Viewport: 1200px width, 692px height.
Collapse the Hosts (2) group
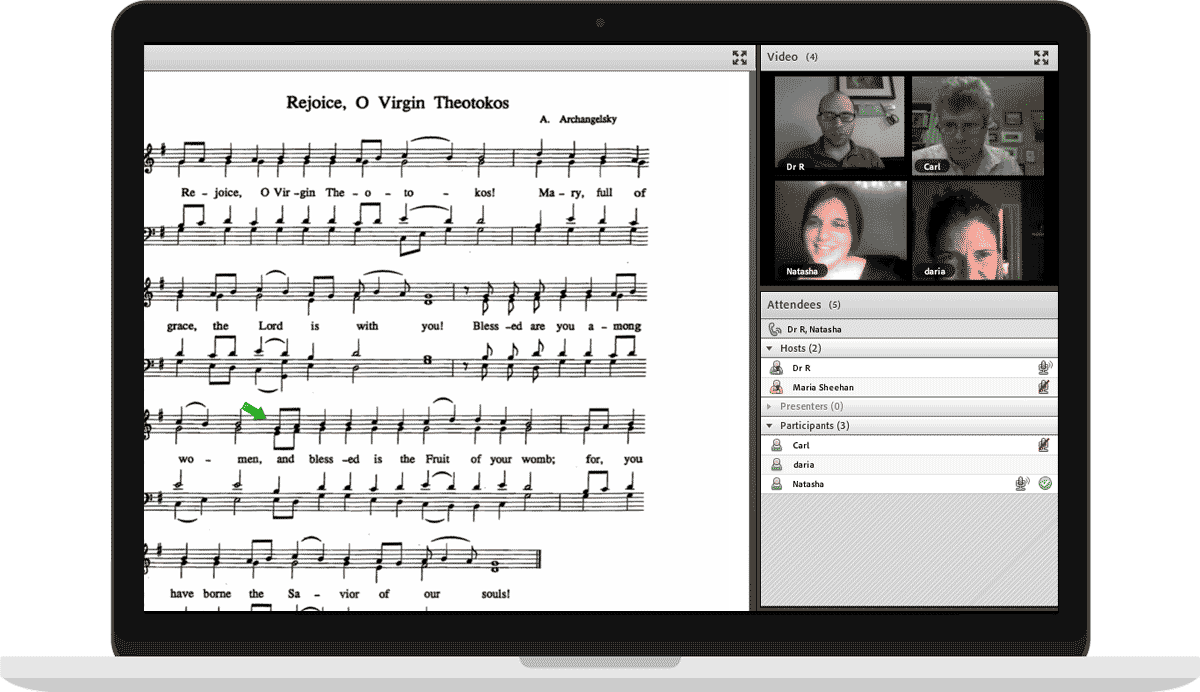point(769,348)
